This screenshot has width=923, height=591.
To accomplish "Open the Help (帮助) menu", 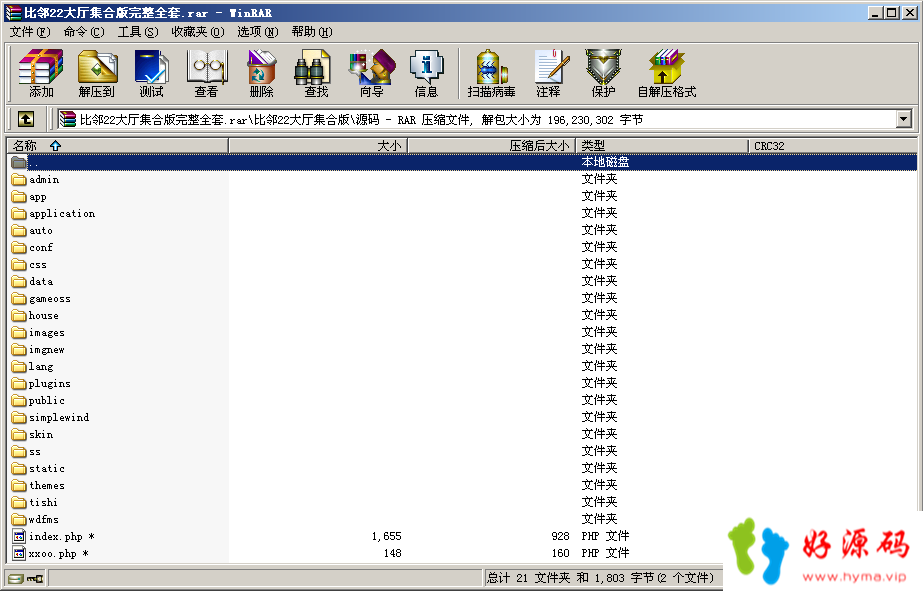I will 311,32.
